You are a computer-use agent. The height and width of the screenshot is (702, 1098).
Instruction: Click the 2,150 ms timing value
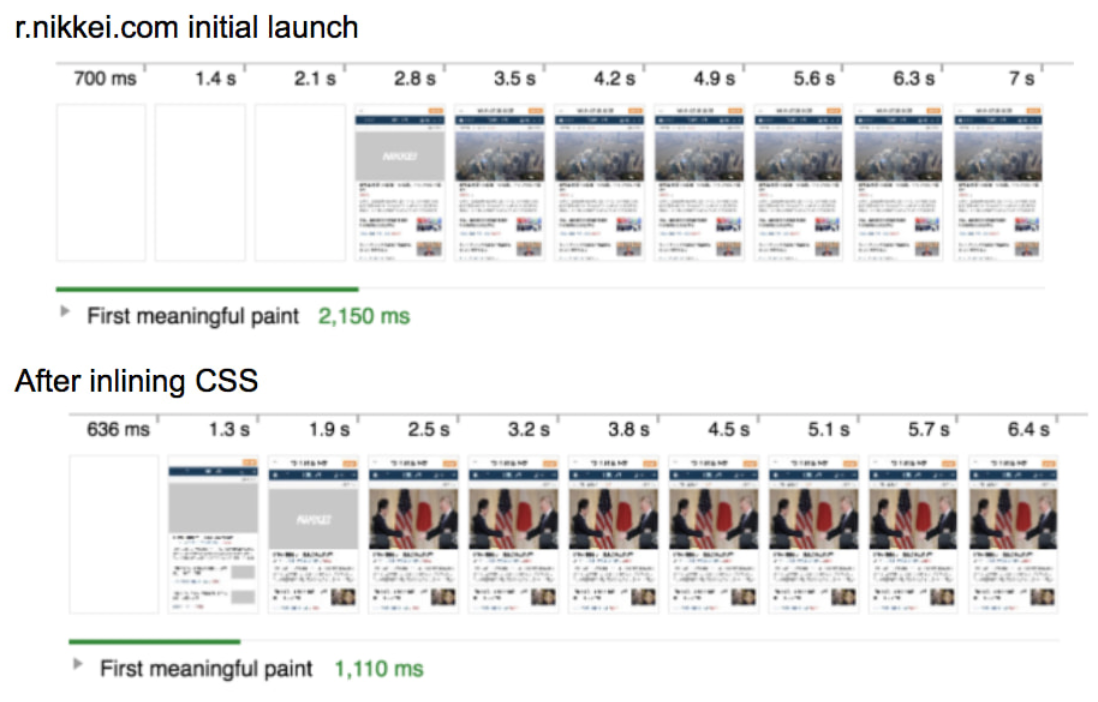point(364,316)
